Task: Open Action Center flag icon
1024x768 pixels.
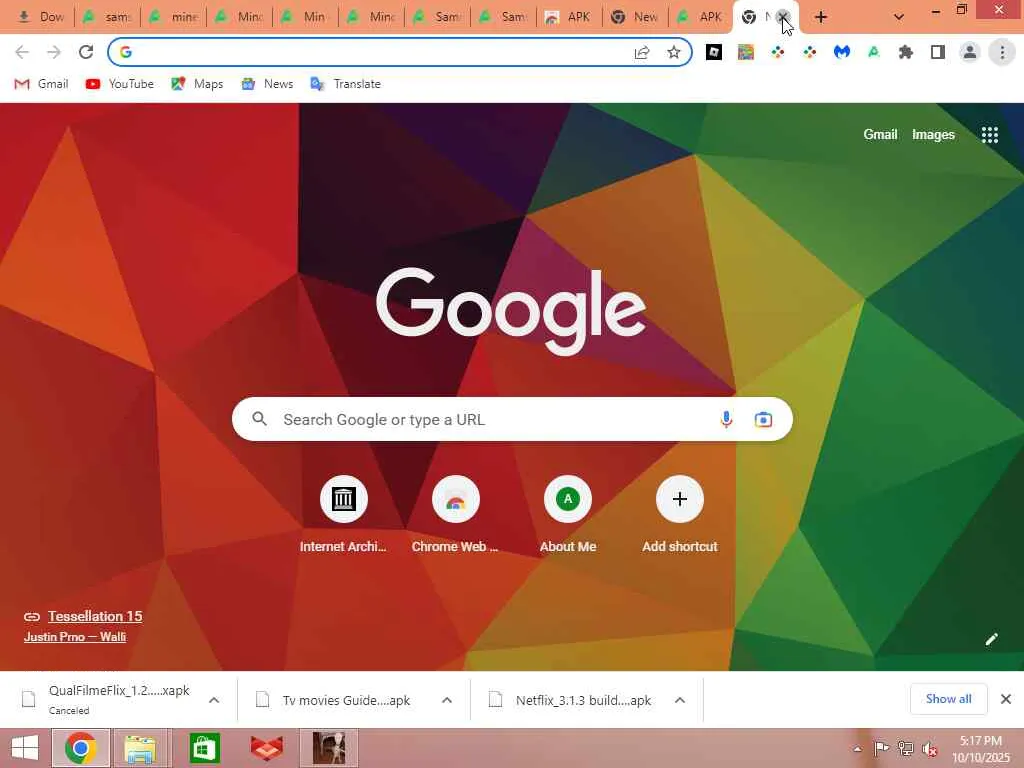Action: 881,749
